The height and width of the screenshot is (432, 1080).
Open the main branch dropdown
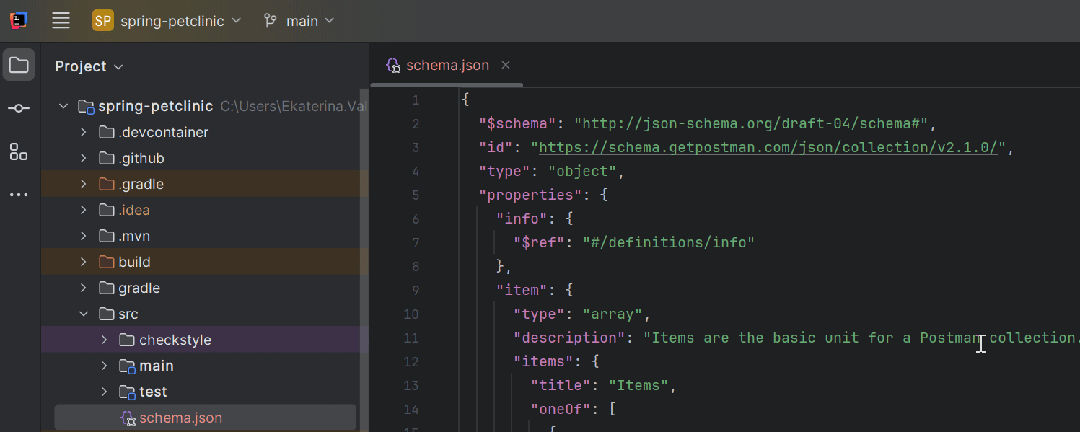pos(299,21)
